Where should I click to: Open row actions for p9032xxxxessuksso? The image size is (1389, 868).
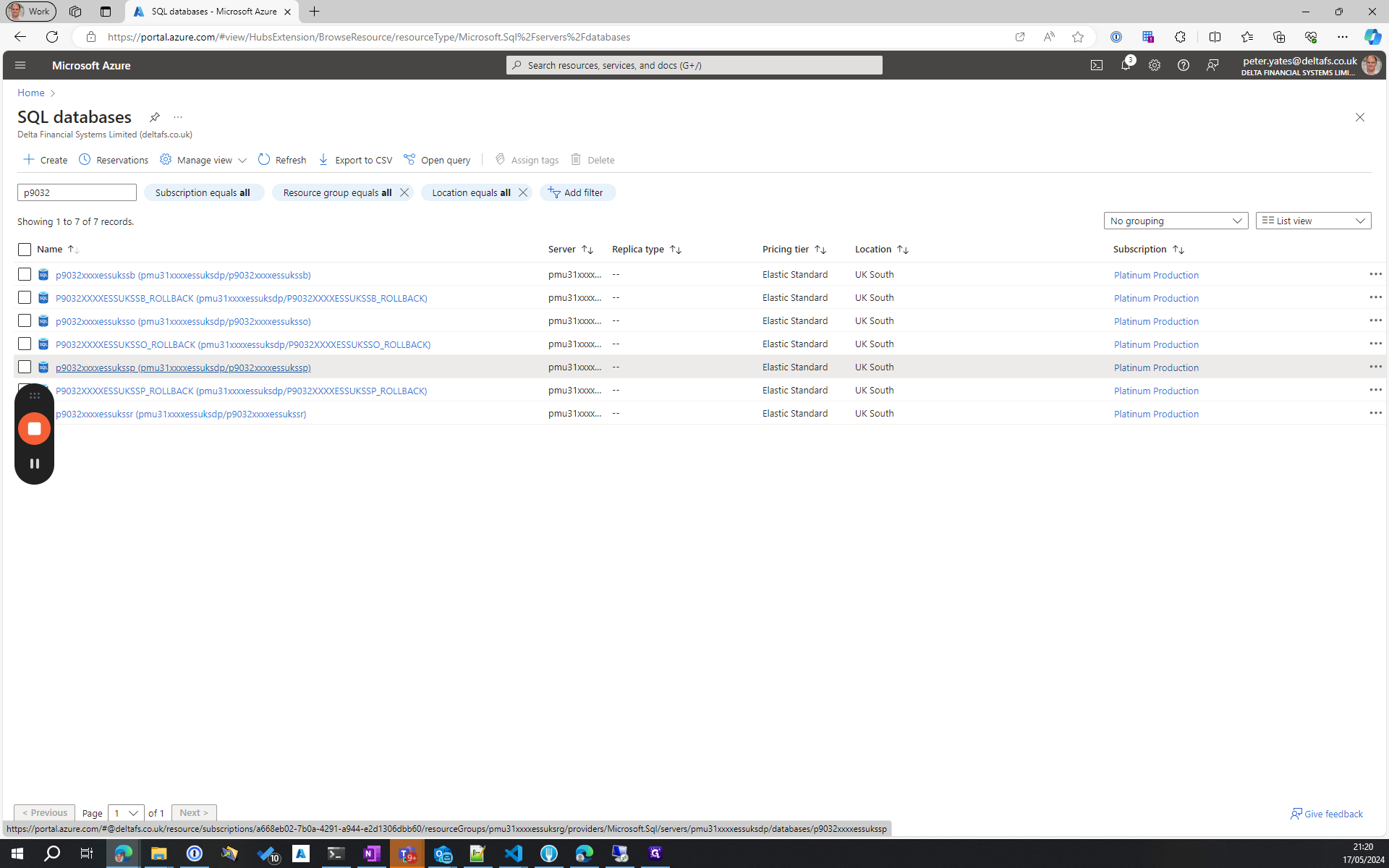tap(1375, 320)
